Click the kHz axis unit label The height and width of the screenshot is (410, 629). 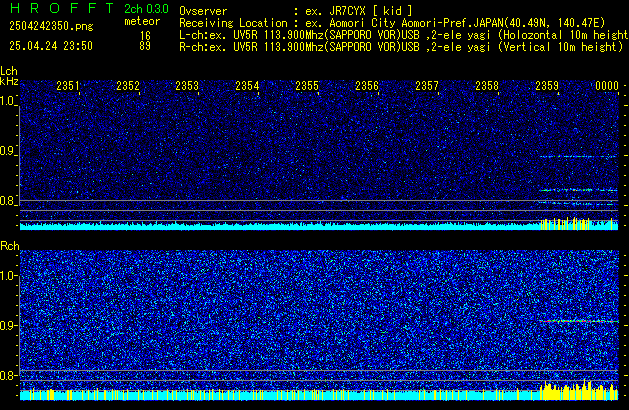tap(9, 81)
